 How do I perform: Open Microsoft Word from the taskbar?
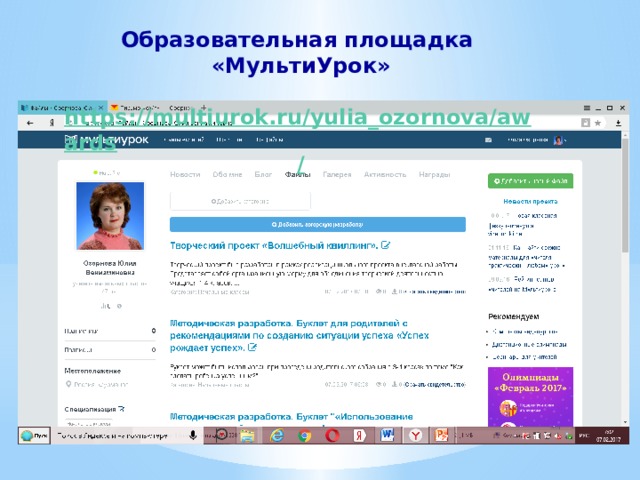[x=387, y=436]
